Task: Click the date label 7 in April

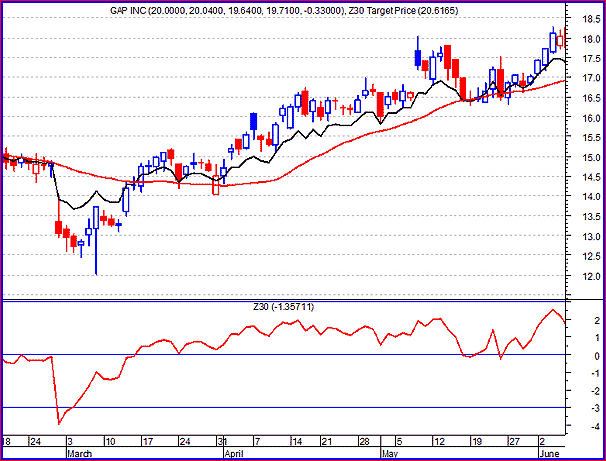Action: point(257,441)
